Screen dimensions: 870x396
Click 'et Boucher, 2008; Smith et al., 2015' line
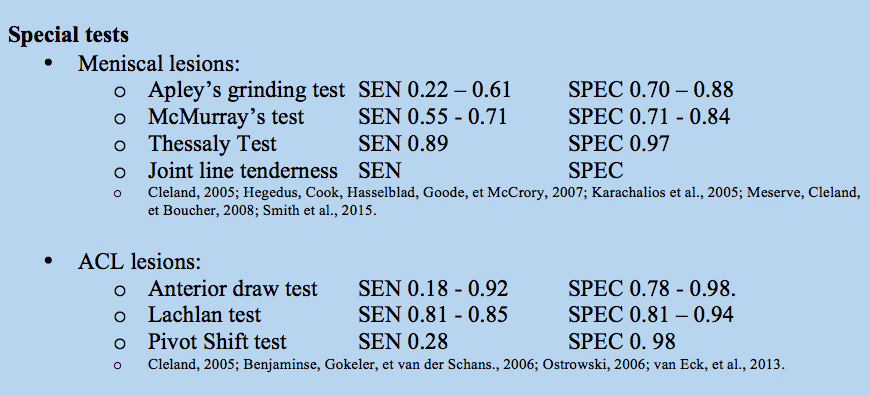pos(262,212)
